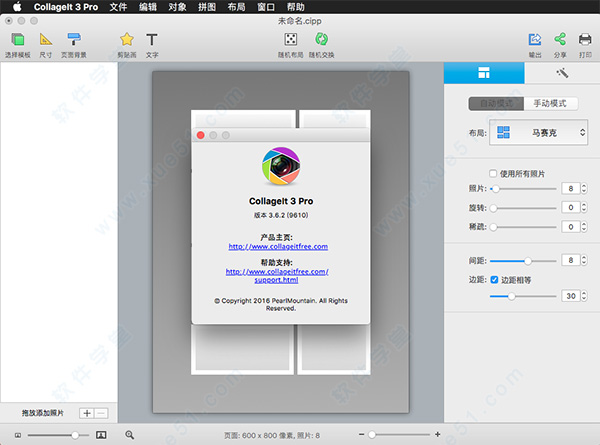Click the 照片 count slider
The width and height of the screenshot is (600, 445).
coord(523,189)
